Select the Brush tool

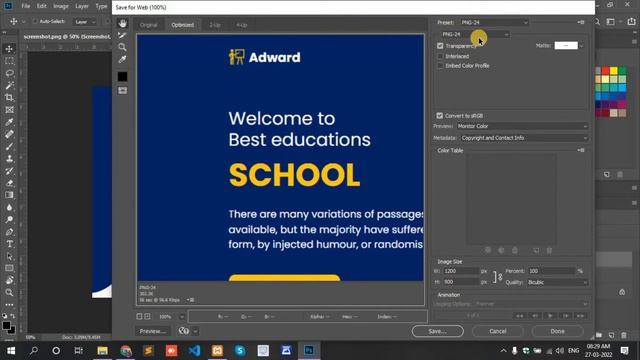click(9, 147)
